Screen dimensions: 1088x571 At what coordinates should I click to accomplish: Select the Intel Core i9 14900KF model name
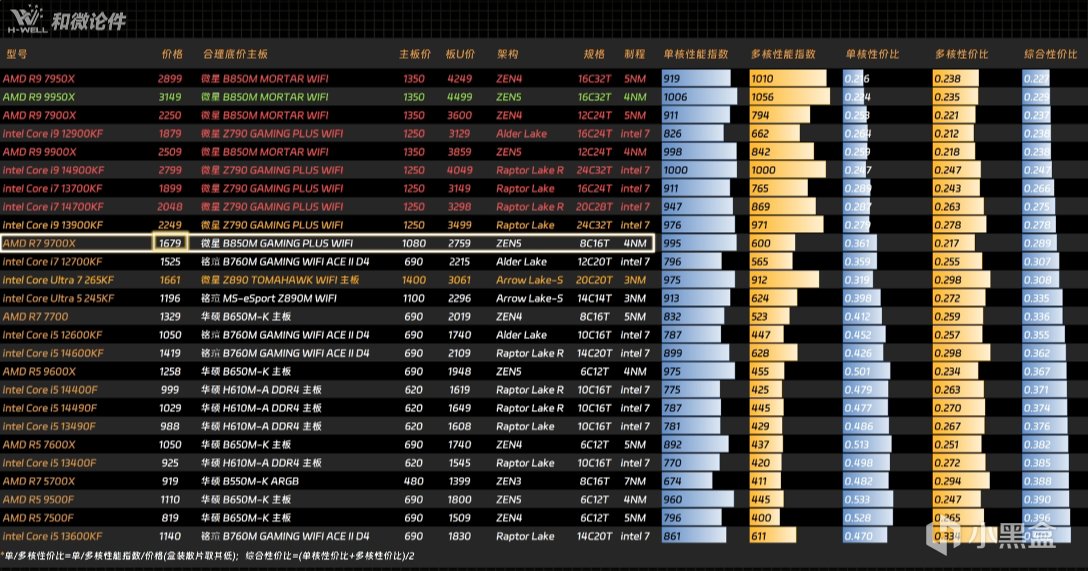(x=53, y=170)
